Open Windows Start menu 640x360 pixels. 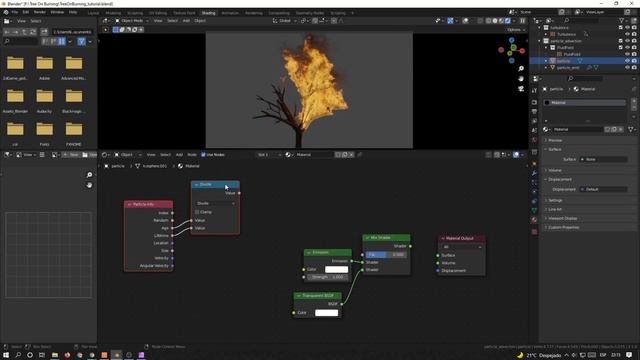point(6,355)
